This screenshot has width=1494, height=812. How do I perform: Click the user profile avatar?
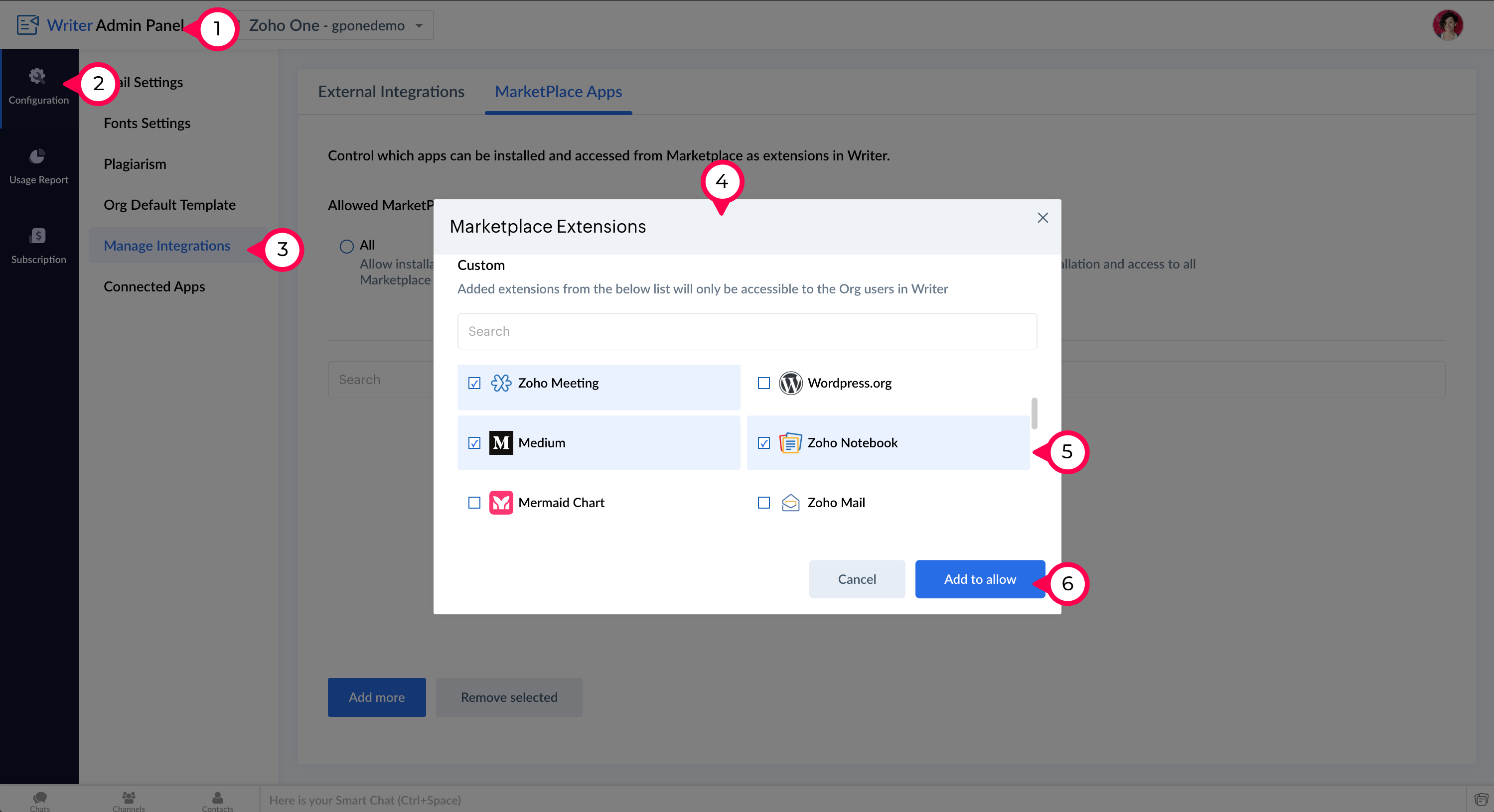1447,25
